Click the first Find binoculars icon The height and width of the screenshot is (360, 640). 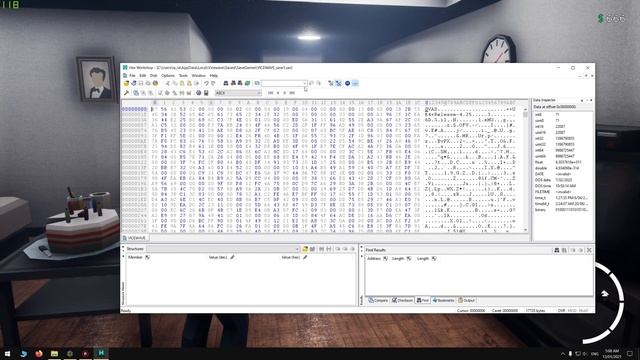tap(226, 83)
